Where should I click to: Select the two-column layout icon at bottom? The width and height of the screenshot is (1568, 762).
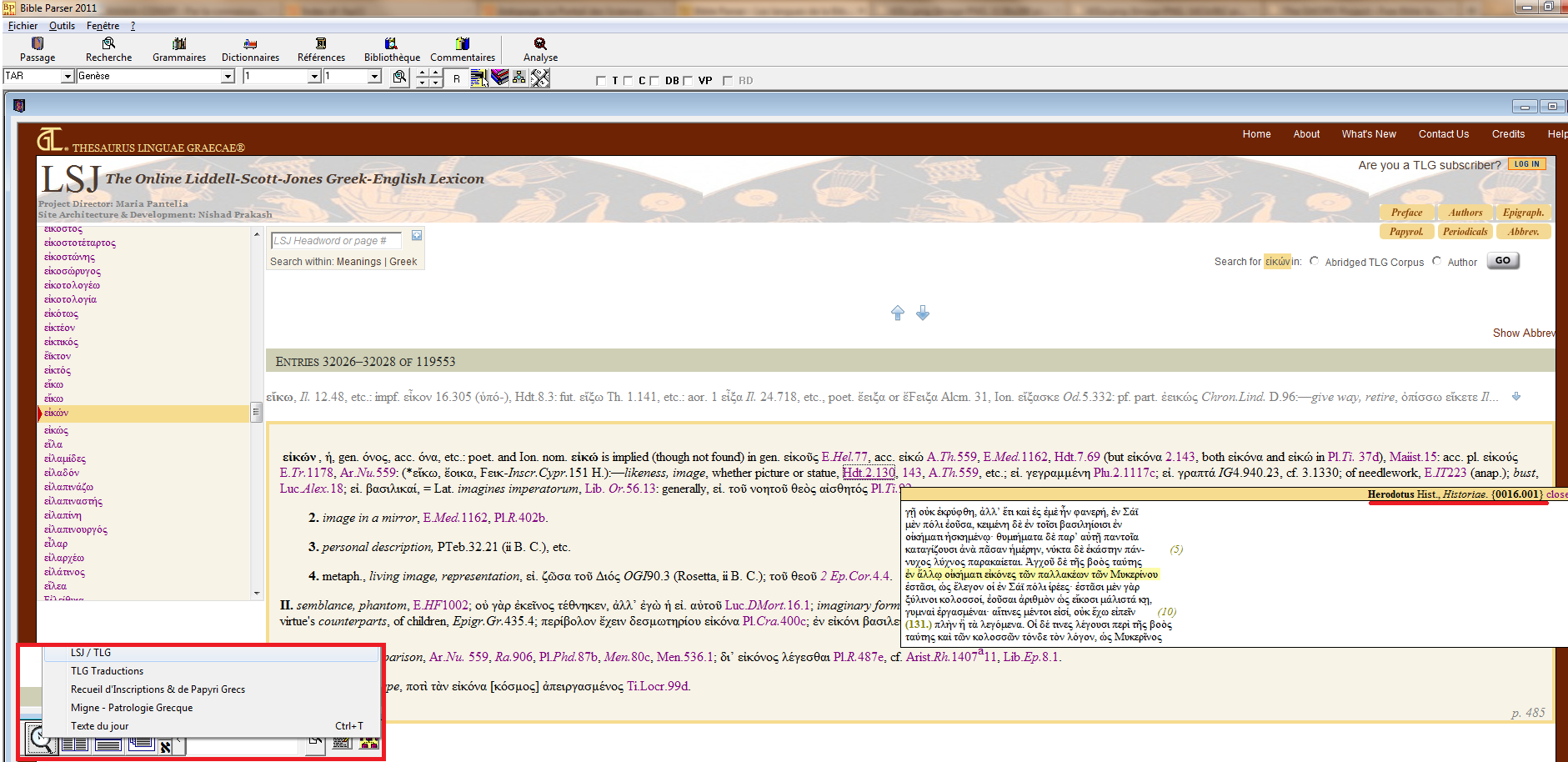[74, 744]
